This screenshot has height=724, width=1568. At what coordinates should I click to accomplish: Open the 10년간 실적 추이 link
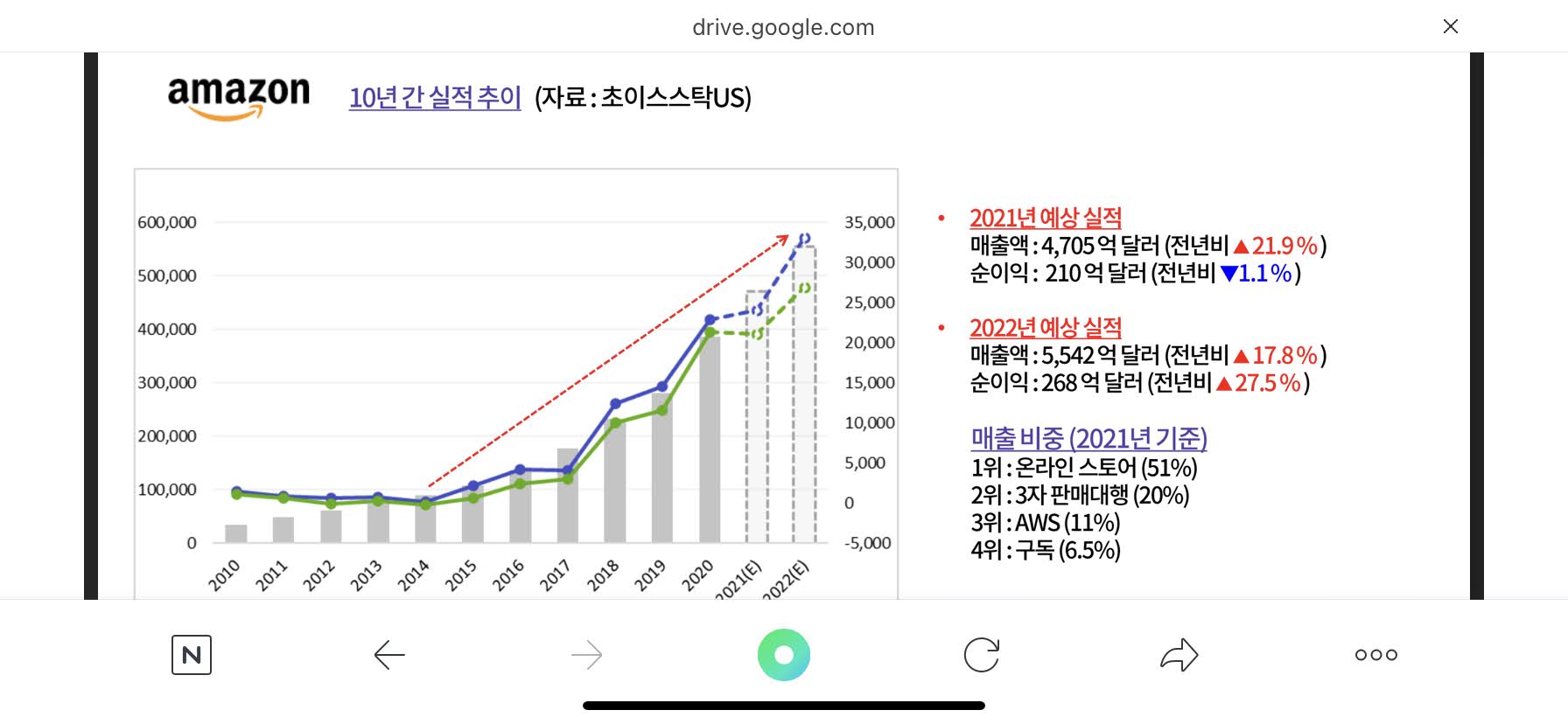coord(435,97)
